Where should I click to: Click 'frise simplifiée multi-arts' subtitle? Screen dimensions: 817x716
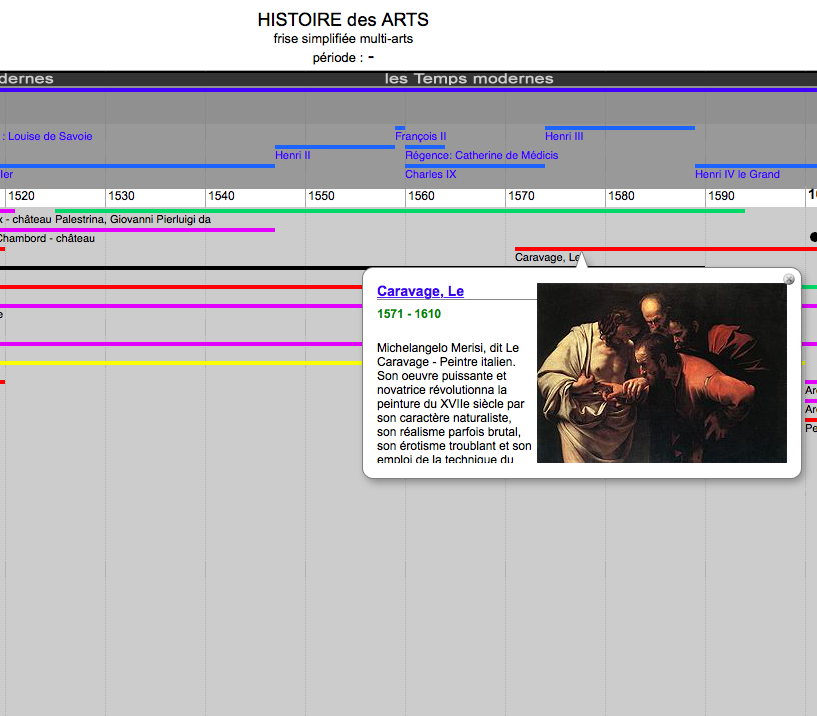(x=343, y=39)
